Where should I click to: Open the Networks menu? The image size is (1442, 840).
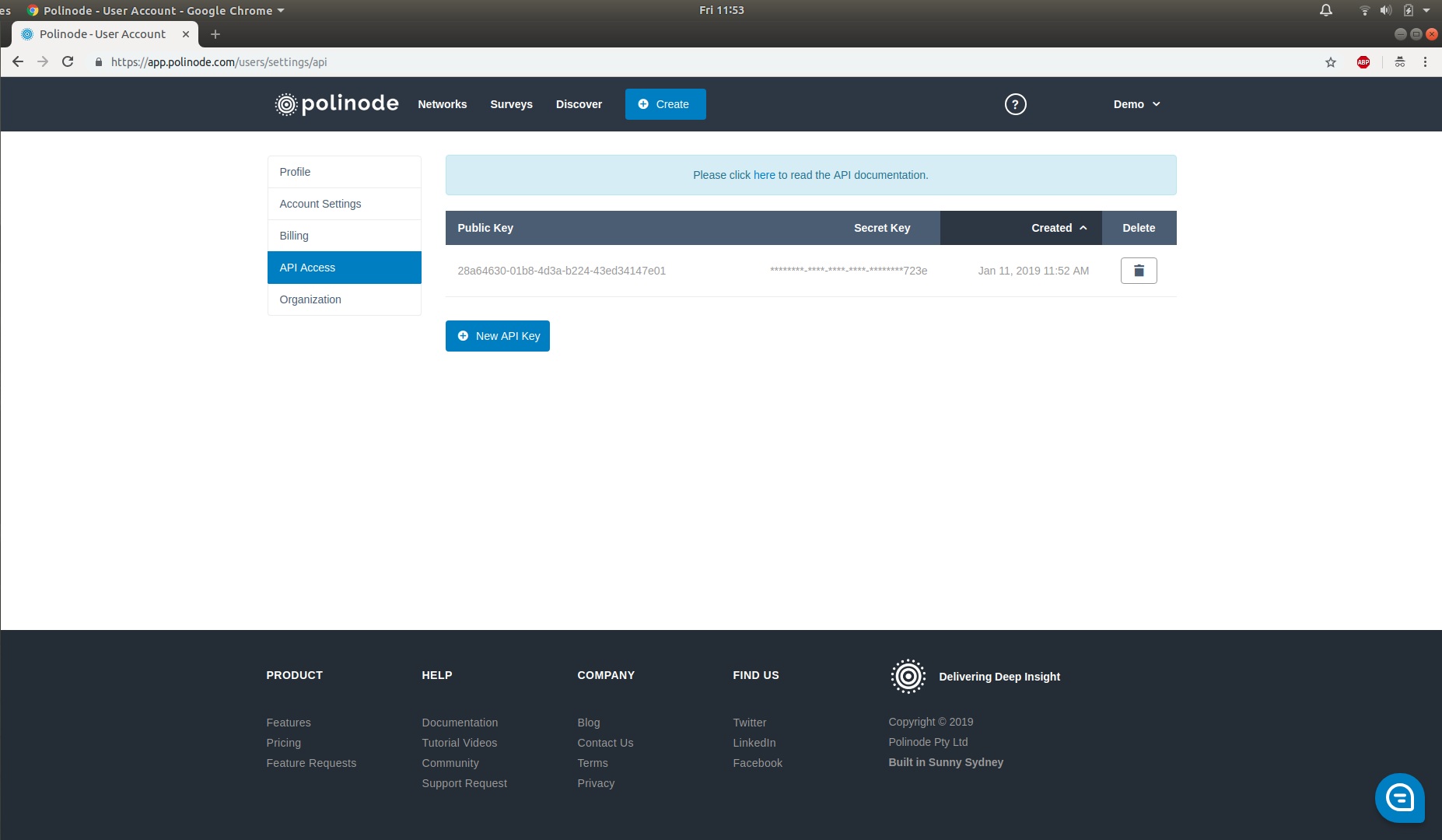point(443,104)
